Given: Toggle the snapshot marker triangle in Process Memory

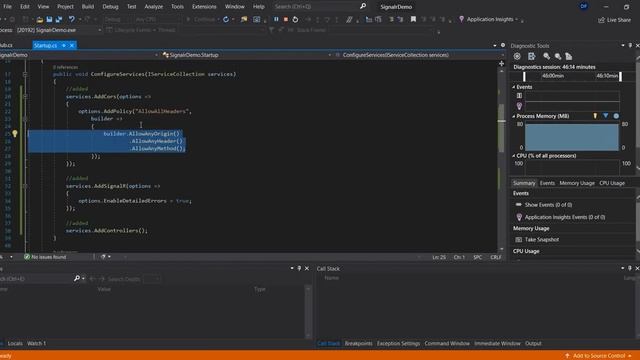Looking at the screenshot, I should pos(606,116).
